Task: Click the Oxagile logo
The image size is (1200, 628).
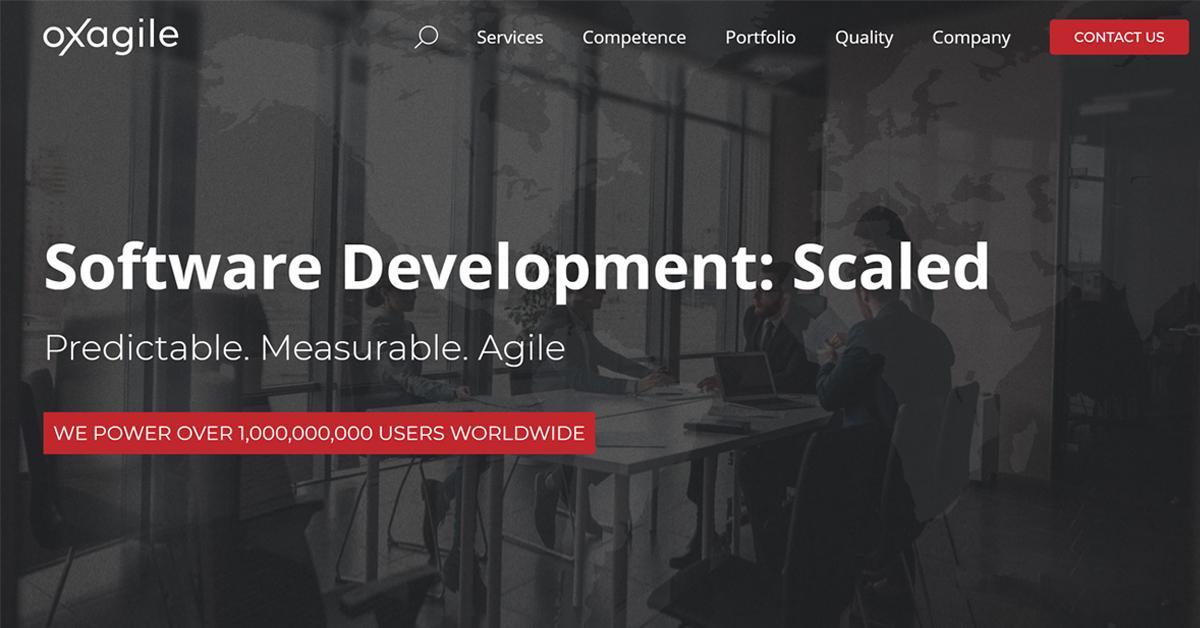Action: click(110, 37)
